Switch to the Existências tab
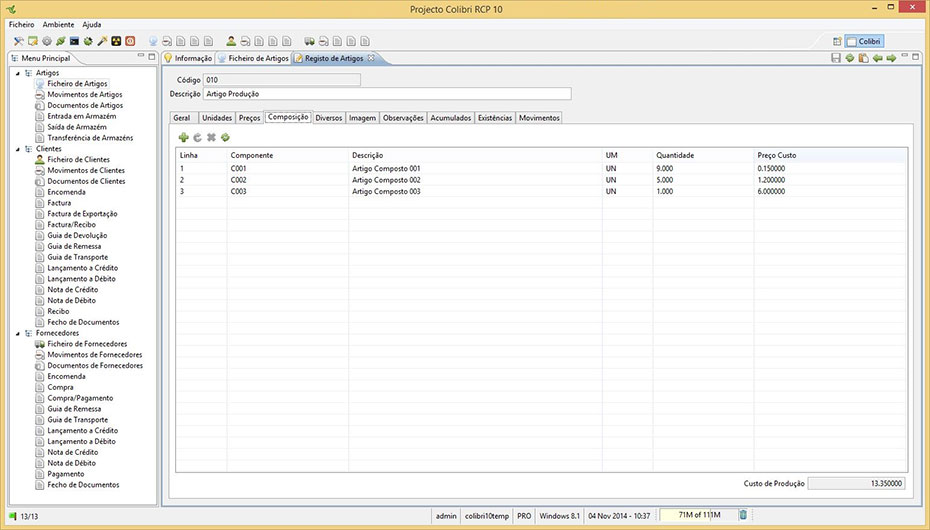This screenshot has width=930, height=530. point(495,118)
